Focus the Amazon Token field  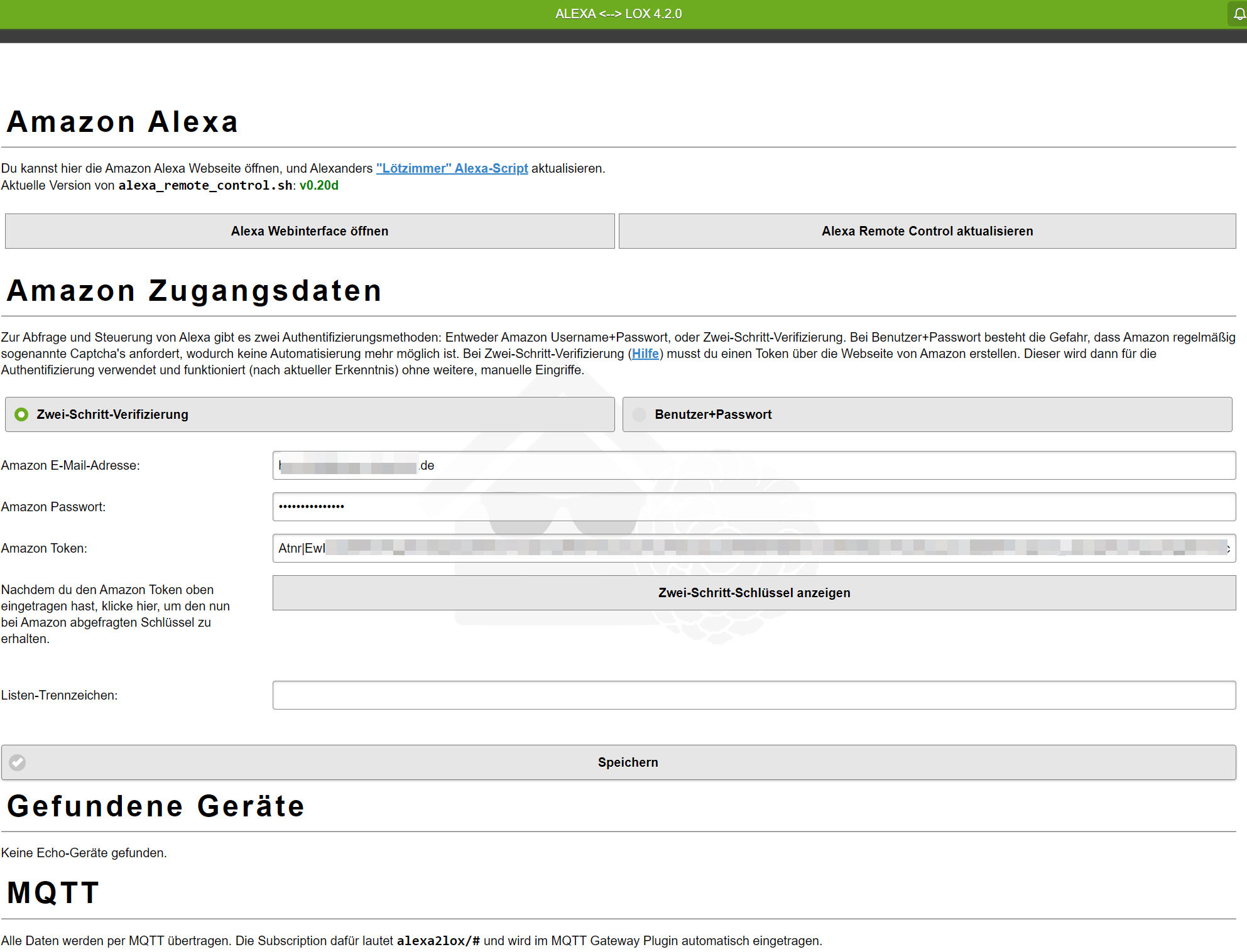pos(754,548)
